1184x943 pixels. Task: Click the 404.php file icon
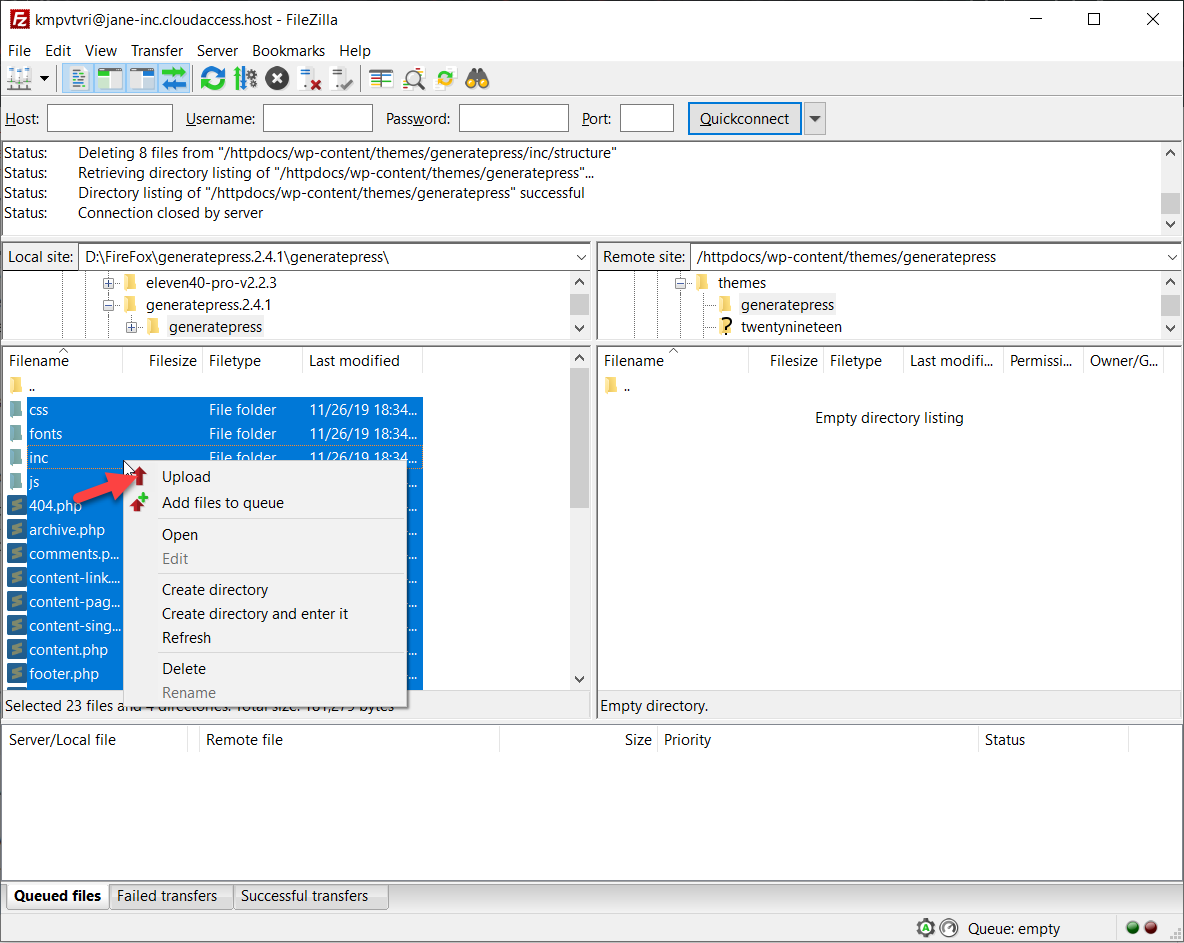17,505
